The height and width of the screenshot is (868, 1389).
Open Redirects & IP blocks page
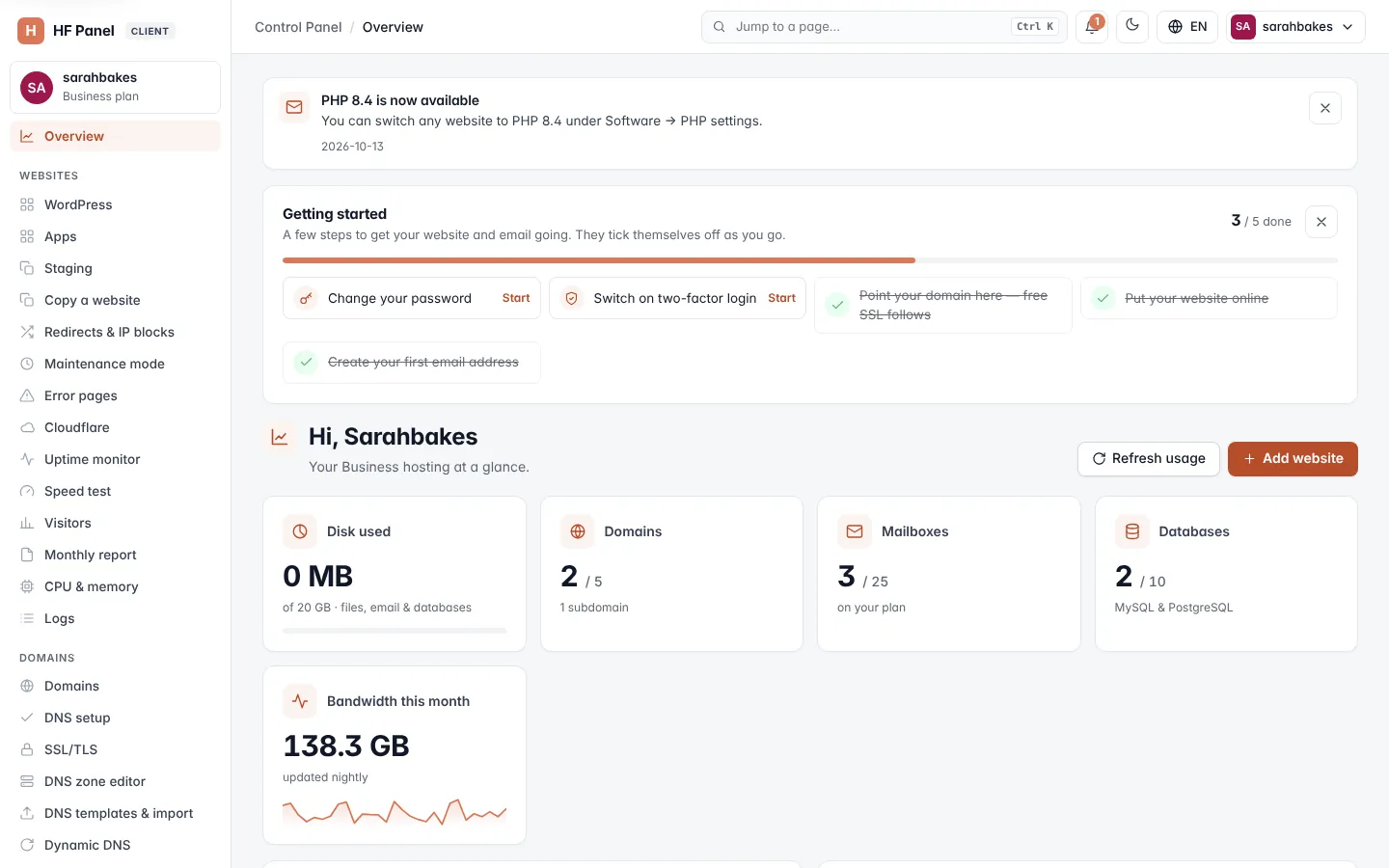(x=115, y=332)
